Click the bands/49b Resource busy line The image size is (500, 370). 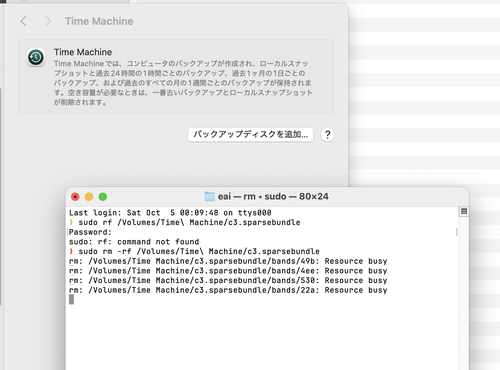click(228, 261)
